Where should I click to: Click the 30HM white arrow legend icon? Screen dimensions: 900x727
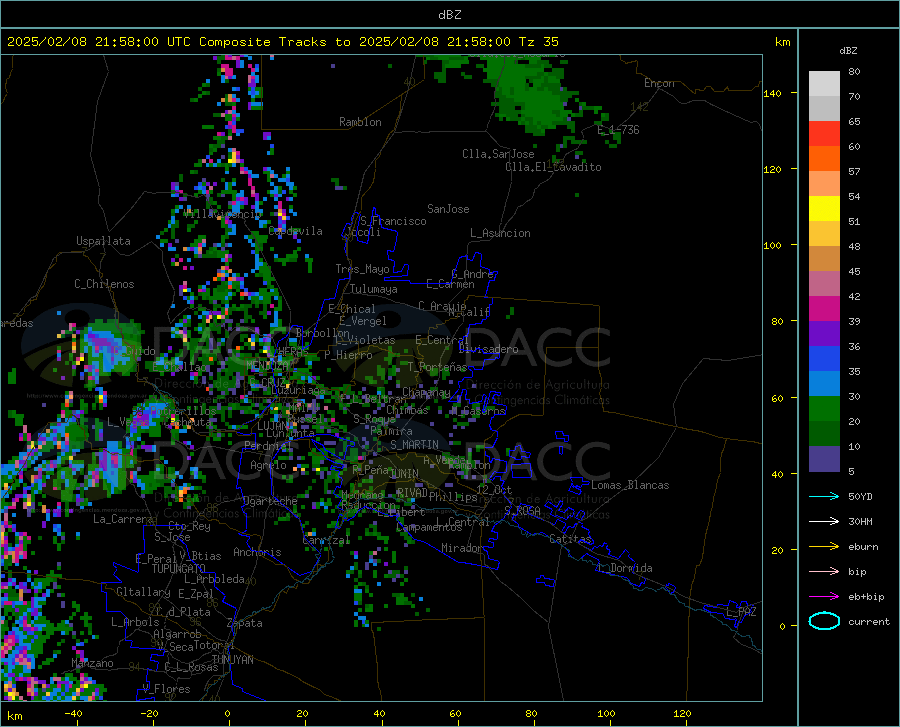[824, 522]
